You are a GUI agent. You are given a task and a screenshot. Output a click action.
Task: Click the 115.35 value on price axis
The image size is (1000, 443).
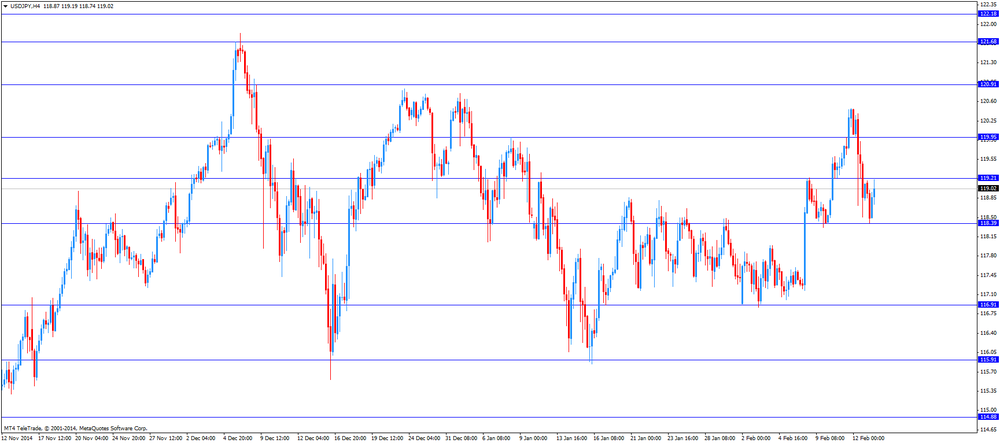point(989,390)
